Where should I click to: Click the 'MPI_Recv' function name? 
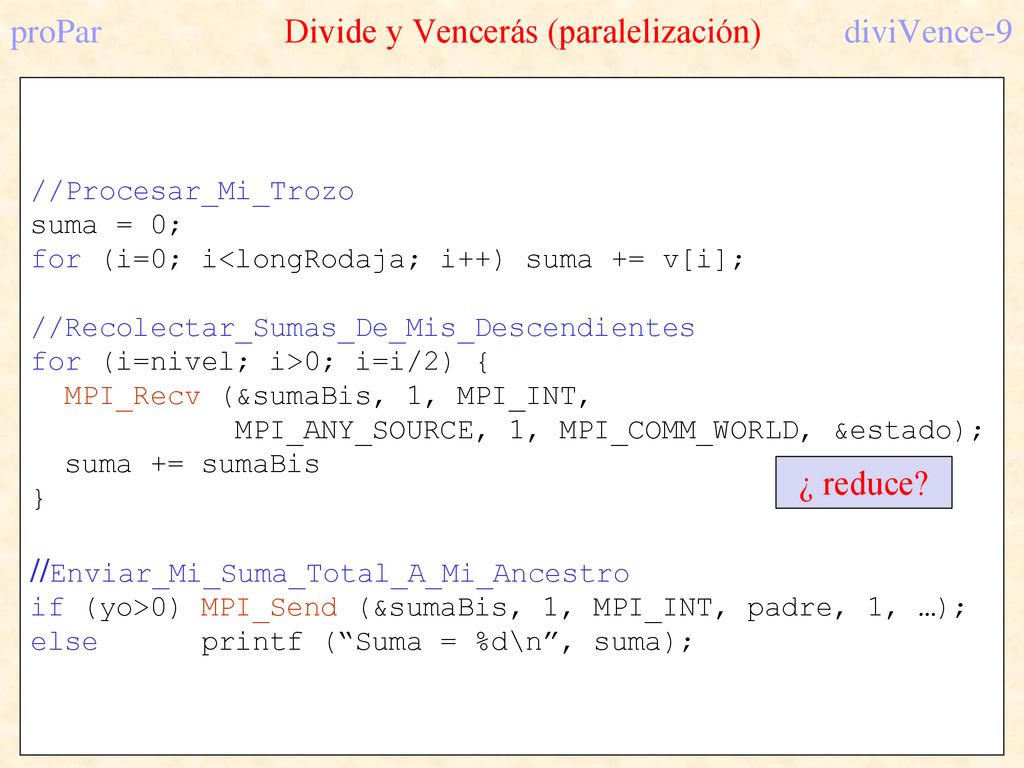[132, 396]
